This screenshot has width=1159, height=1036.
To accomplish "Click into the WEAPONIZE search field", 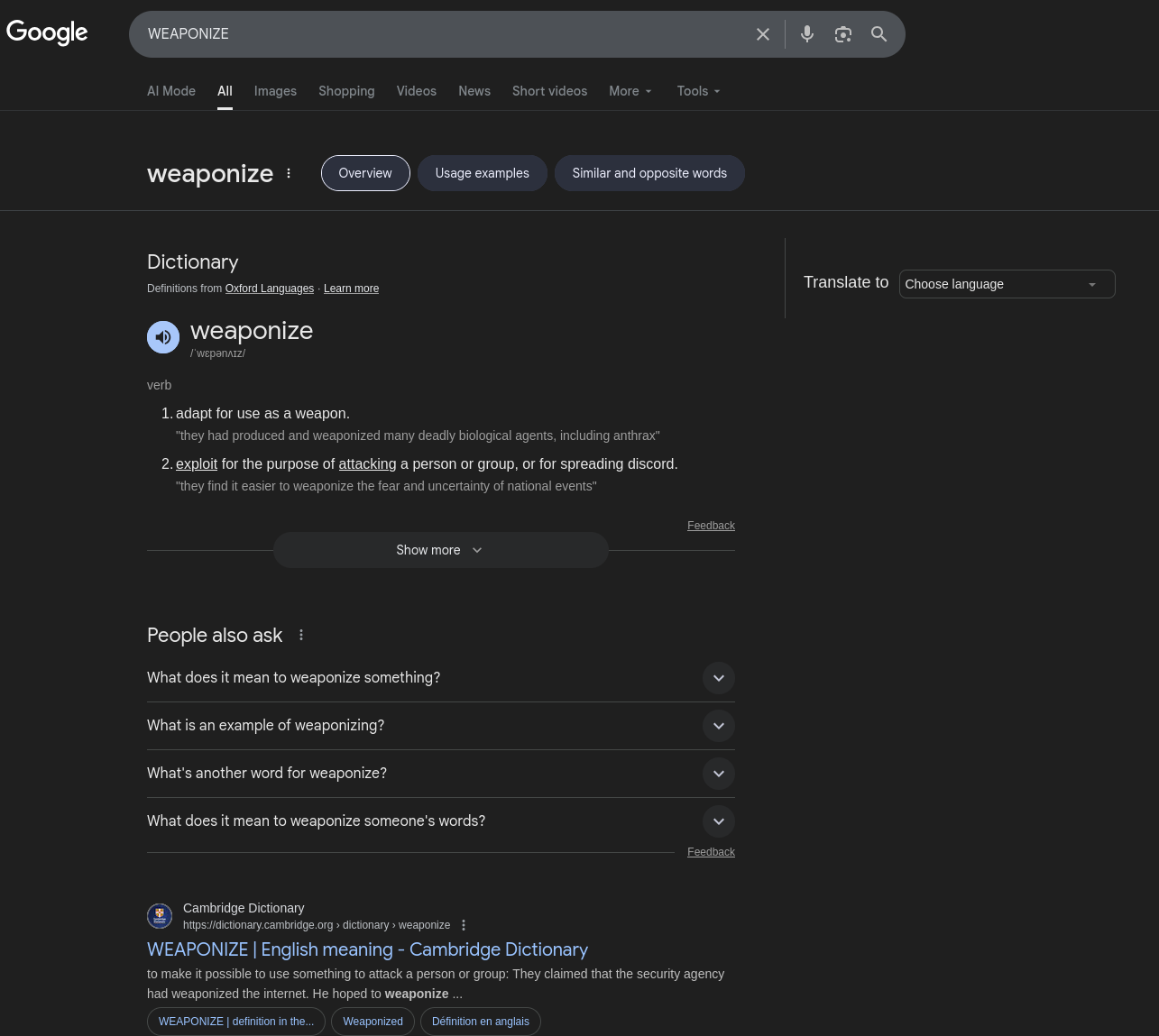I will click(442, 34).
